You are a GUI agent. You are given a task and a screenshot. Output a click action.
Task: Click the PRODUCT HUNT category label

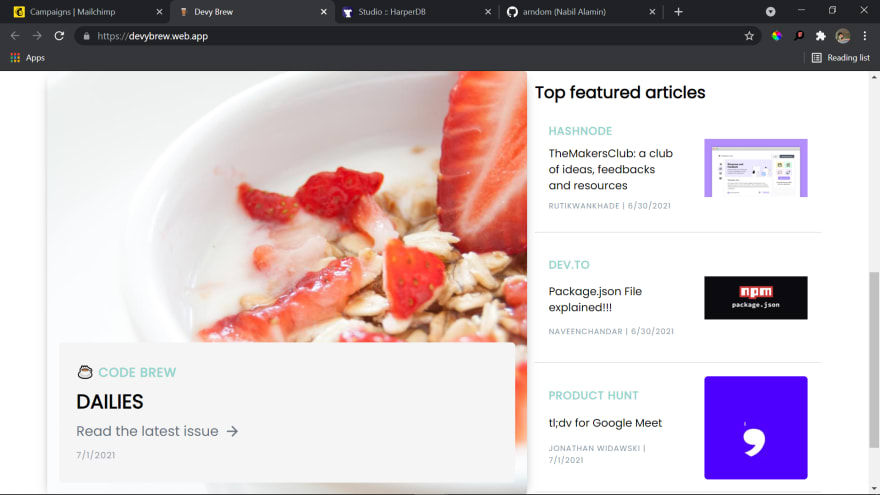tap(593, 396)
